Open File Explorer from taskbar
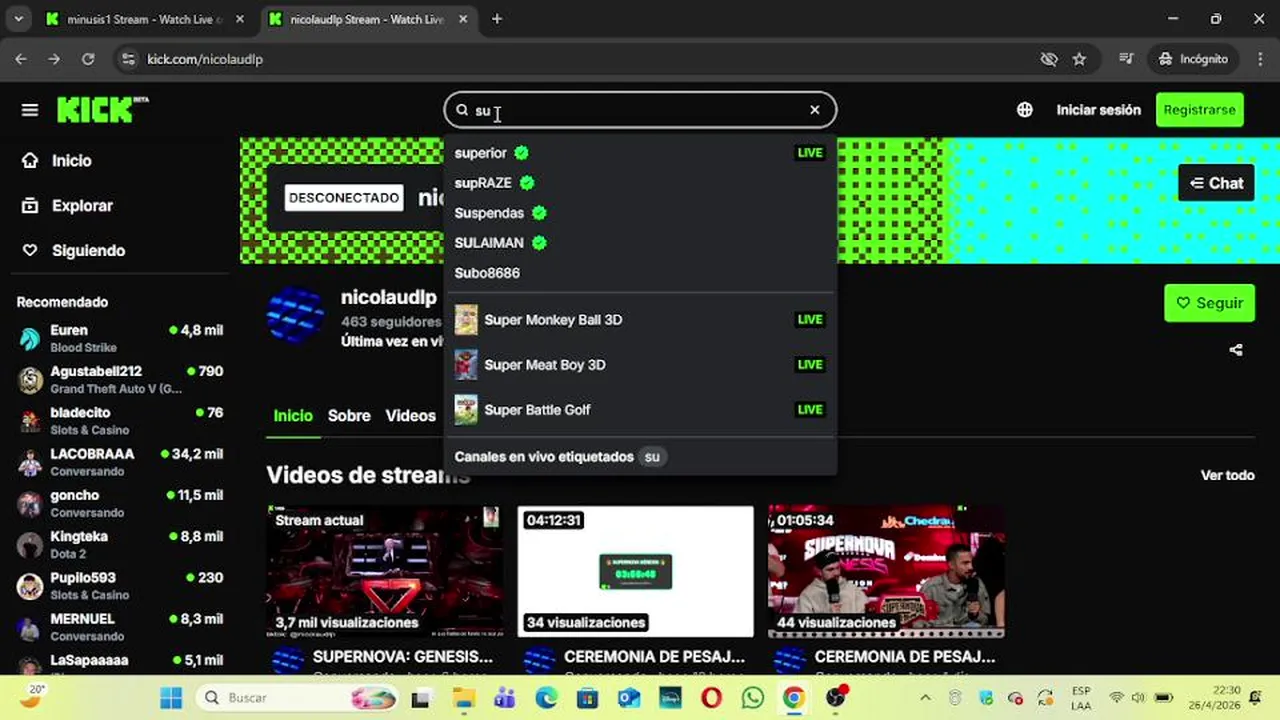 (x=463, y=698)
